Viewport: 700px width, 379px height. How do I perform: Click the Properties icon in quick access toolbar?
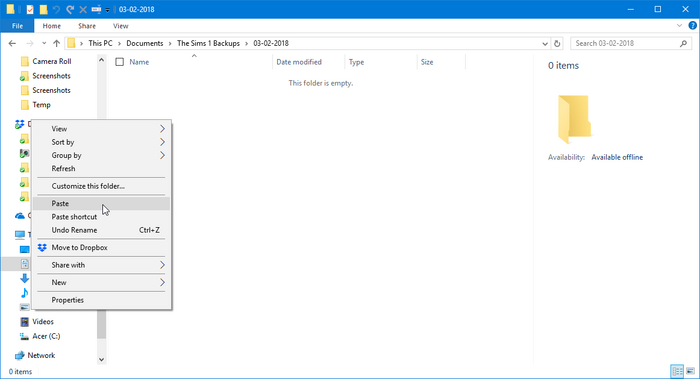[x=30, y=9]
